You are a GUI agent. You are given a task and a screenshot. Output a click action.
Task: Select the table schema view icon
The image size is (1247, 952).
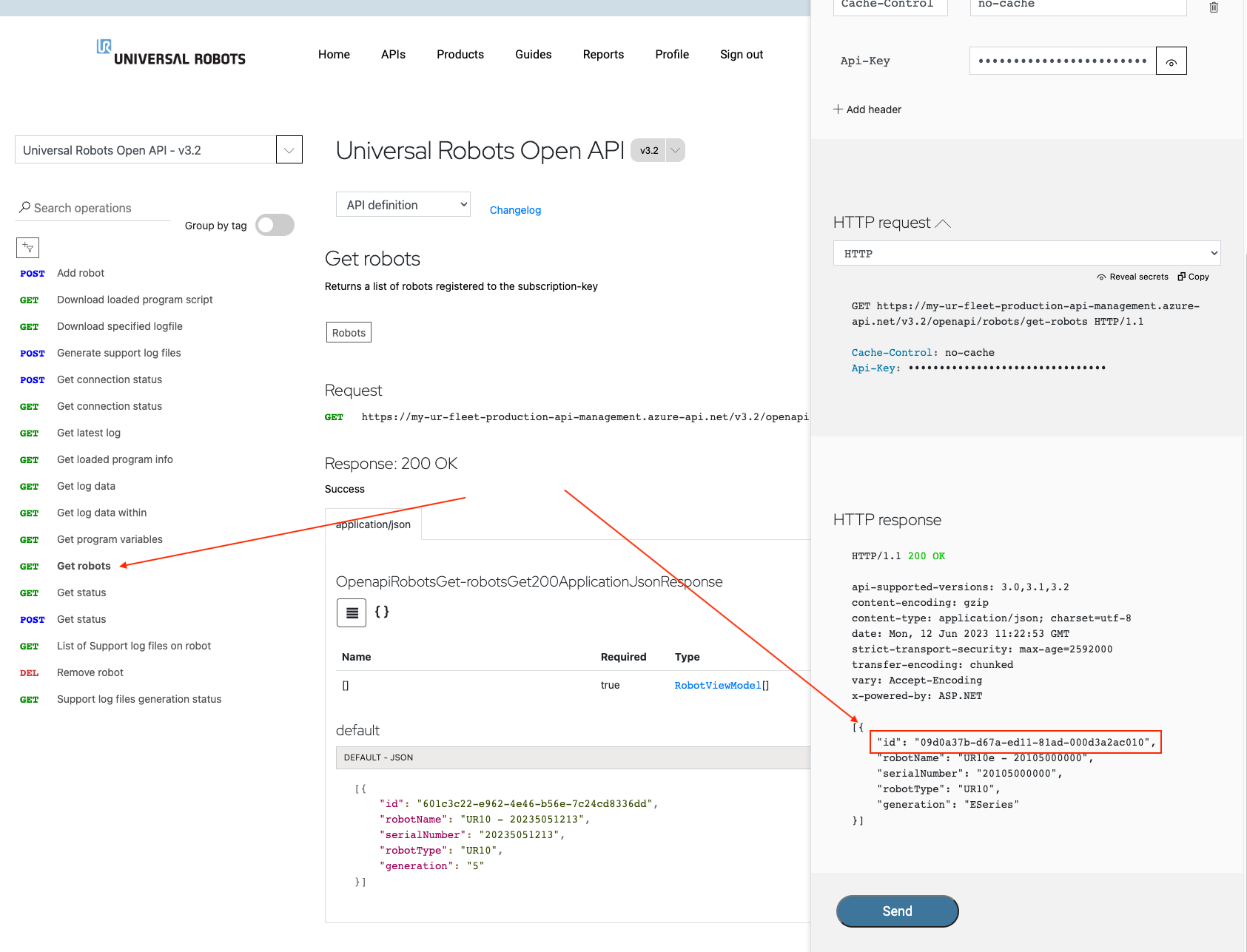click(351, 612)
